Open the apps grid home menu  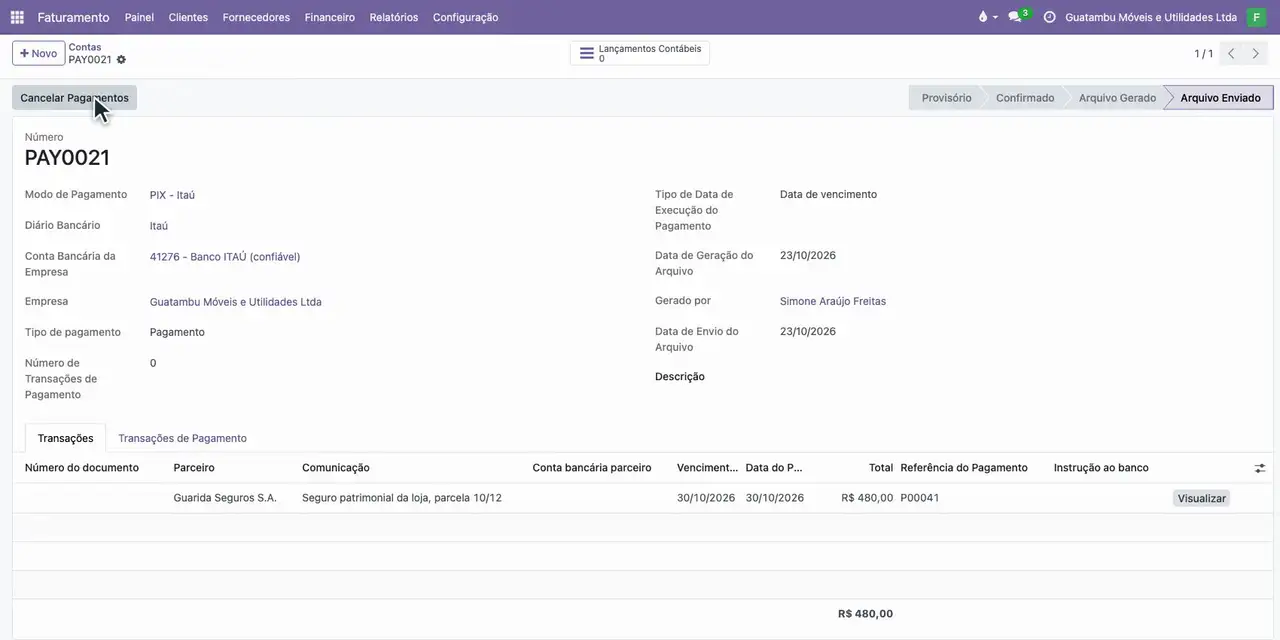pyautogui.click(x=17, y=17)
